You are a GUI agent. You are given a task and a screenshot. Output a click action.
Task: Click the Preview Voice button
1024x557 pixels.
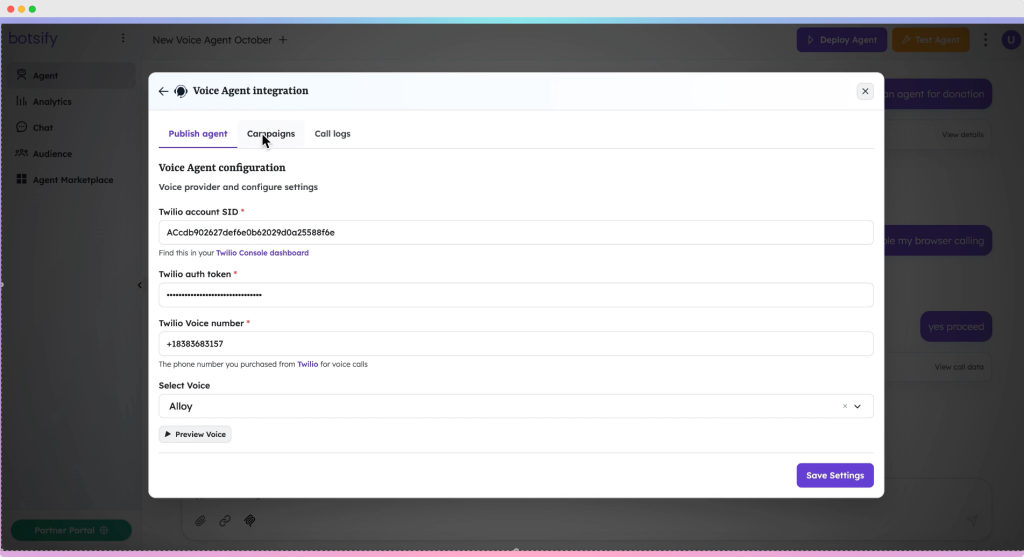195,434
